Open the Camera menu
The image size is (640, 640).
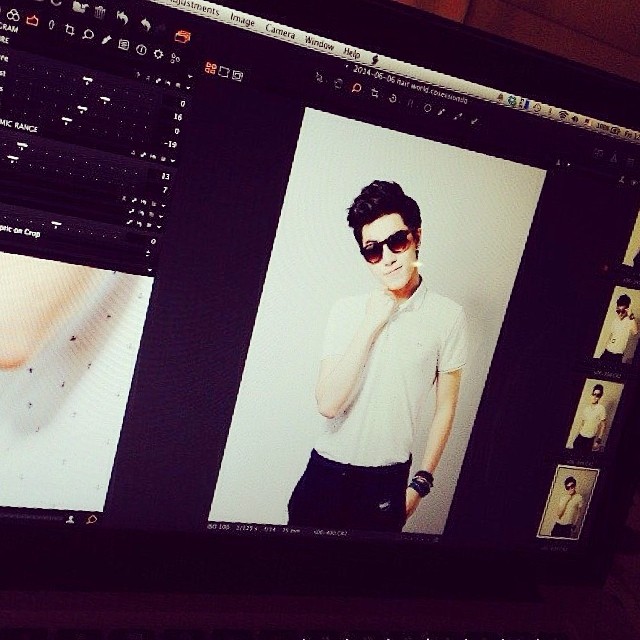[x=280, y=31]
